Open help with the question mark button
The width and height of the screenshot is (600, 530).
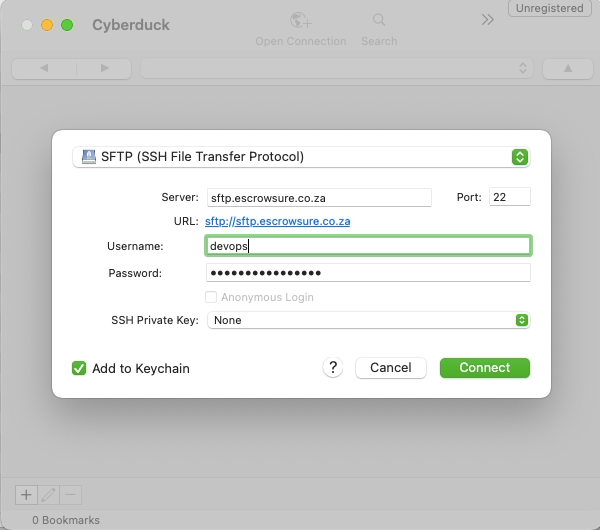[333, 368]
